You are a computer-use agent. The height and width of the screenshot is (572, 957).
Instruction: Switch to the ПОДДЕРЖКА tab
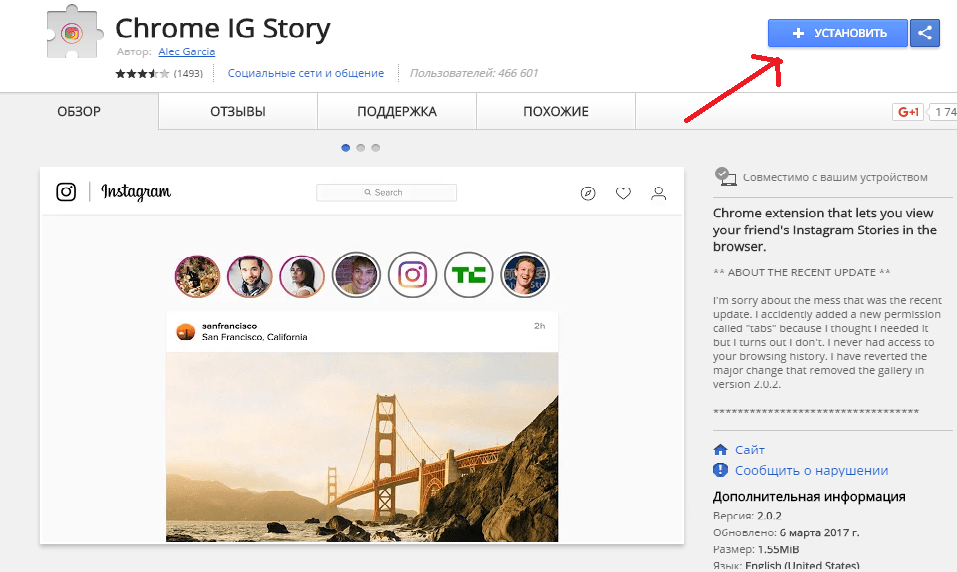(397, 112)
